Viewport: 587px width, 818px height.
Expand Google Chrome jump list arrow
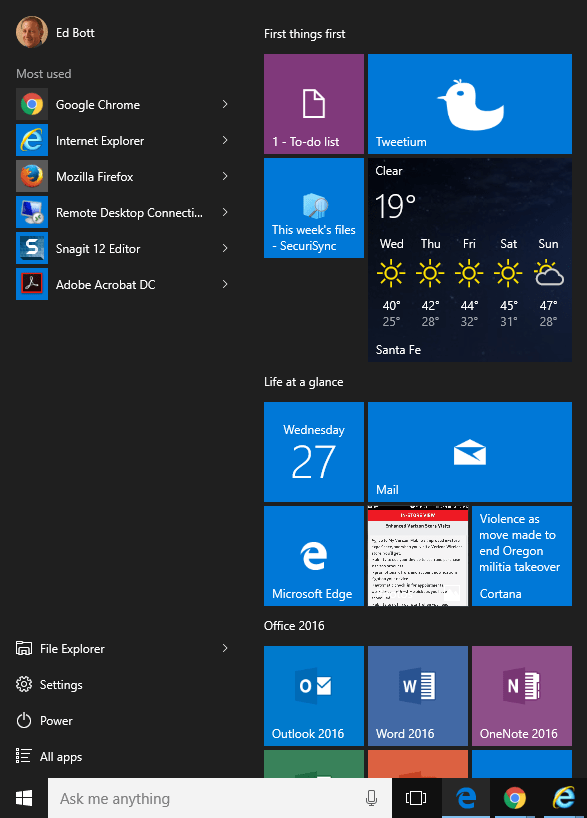point(225,104)
